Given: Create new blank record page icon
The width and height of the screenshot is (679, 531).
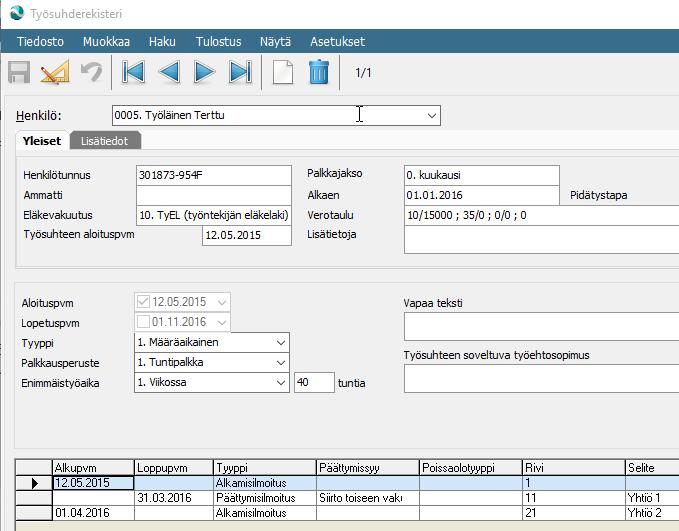Looking at the screenshot, I should click(283, 72).
